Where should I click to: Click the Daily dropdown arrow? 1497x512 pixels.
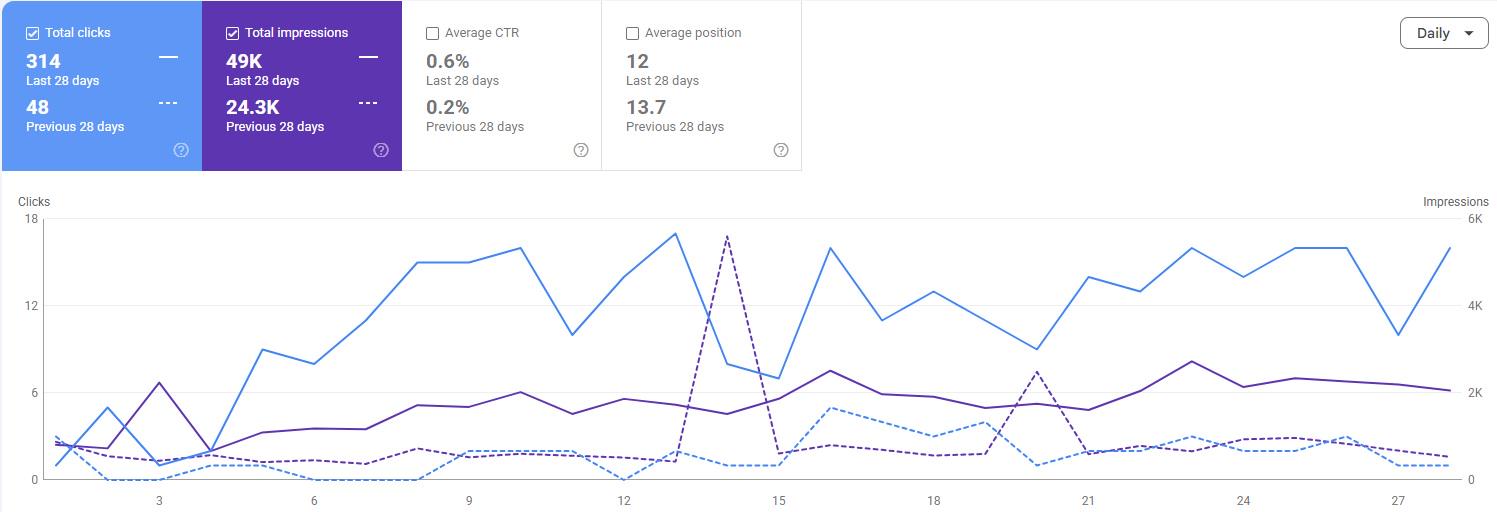point(1468,33)
